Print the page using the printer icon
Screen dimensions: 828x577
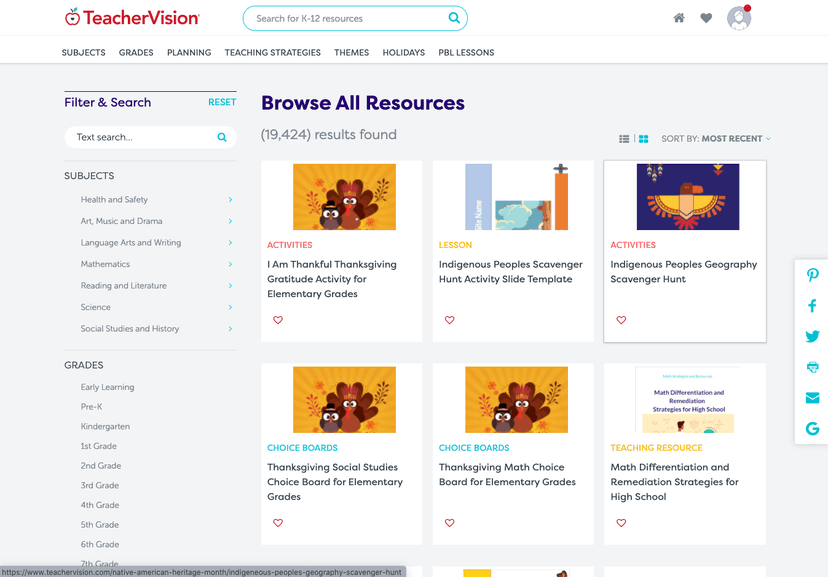[812, 367]
